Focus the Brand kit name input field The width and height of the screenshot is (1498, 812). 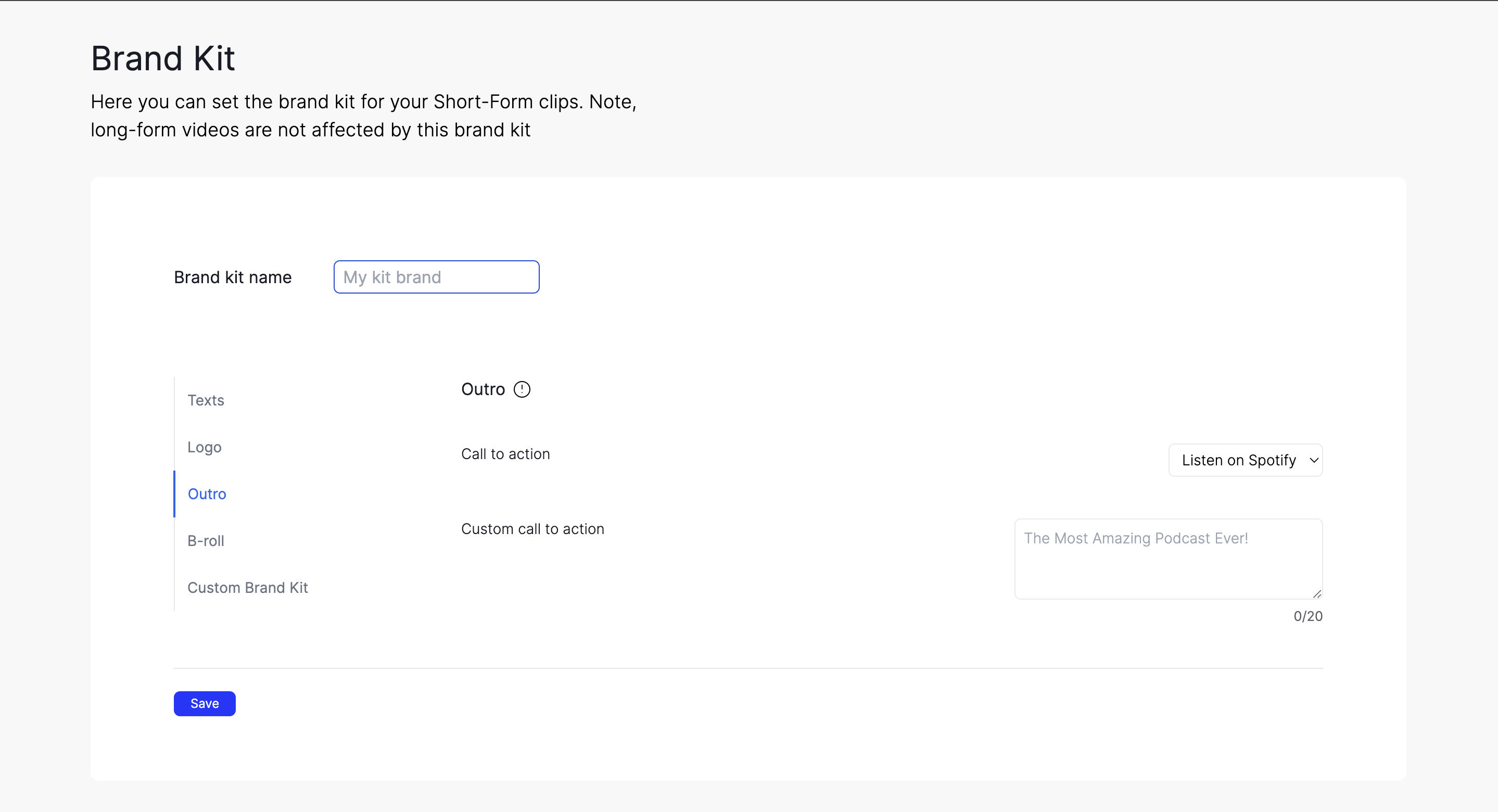click(436, 277)
